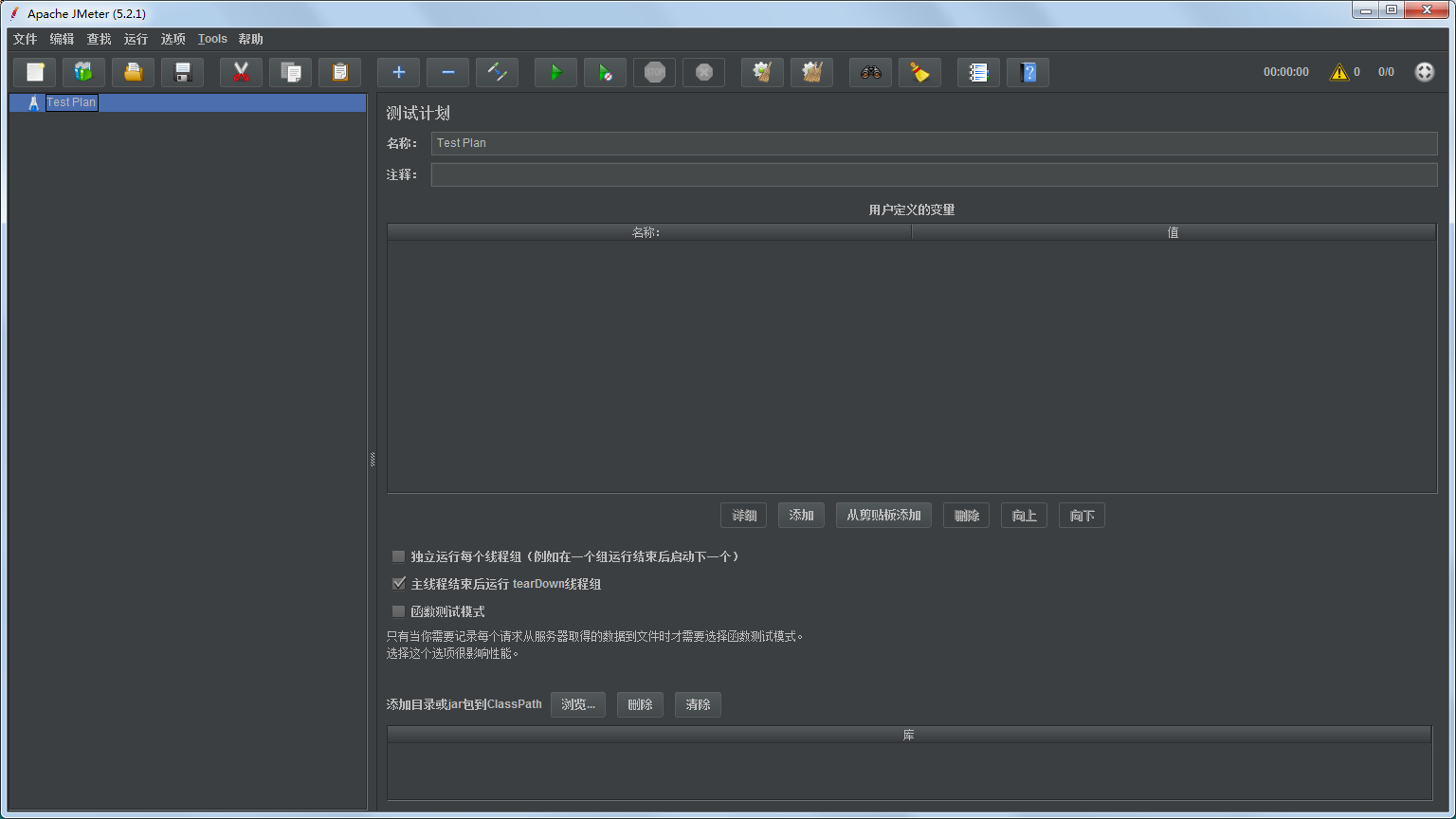Click the 向下 button
The height and width of the screenshot is (819, 1456).
coord(1082,516)
